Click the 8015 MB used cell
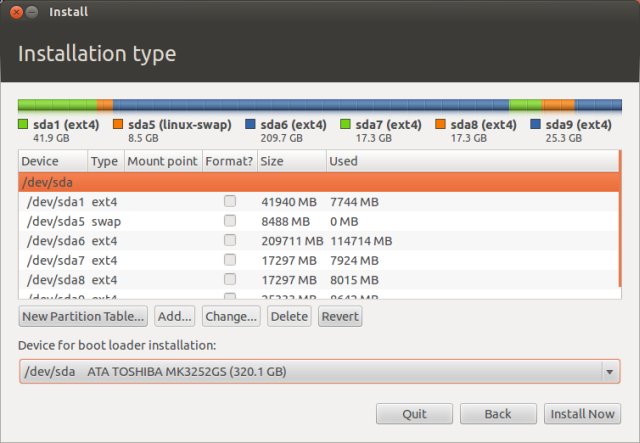The image size is (640, 443). point(354,280)
